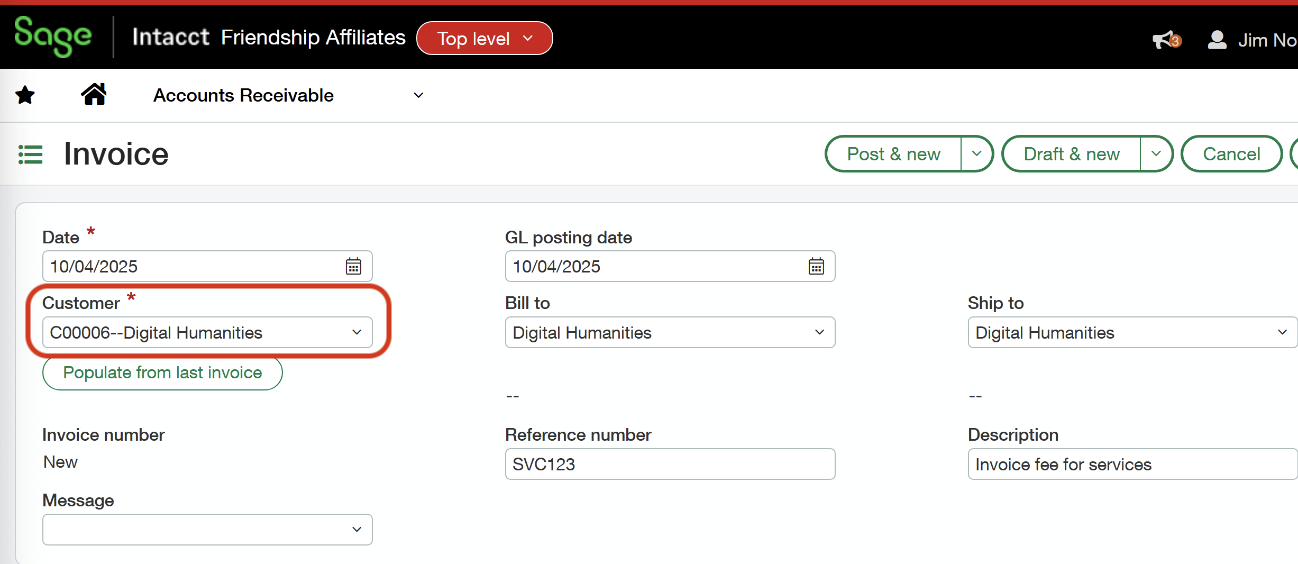Expand the Customer dropdown
Viewport: 1298px width, 564px height.
click(357, 333)
